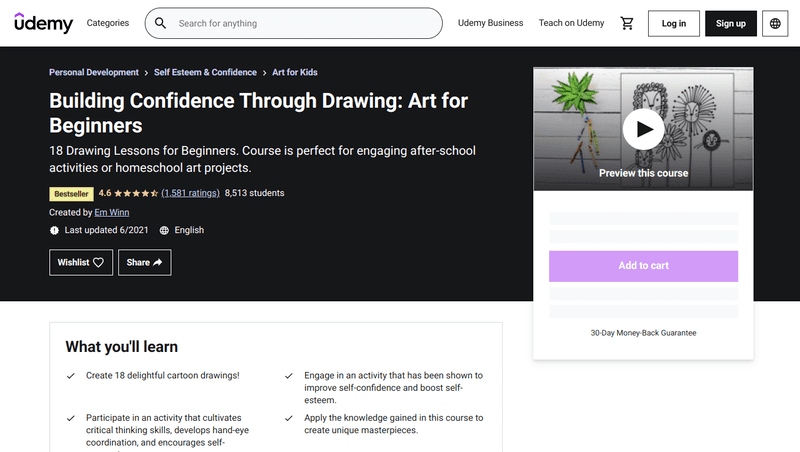Play the course preview video
800x452 pixels.
[x=643, y=129]
